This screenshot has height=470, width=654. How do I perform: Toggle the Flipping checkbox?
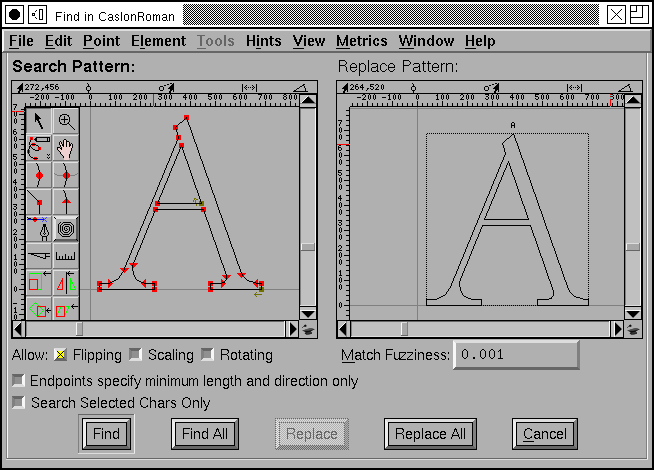pyautogui.click(x=59, y=355)
